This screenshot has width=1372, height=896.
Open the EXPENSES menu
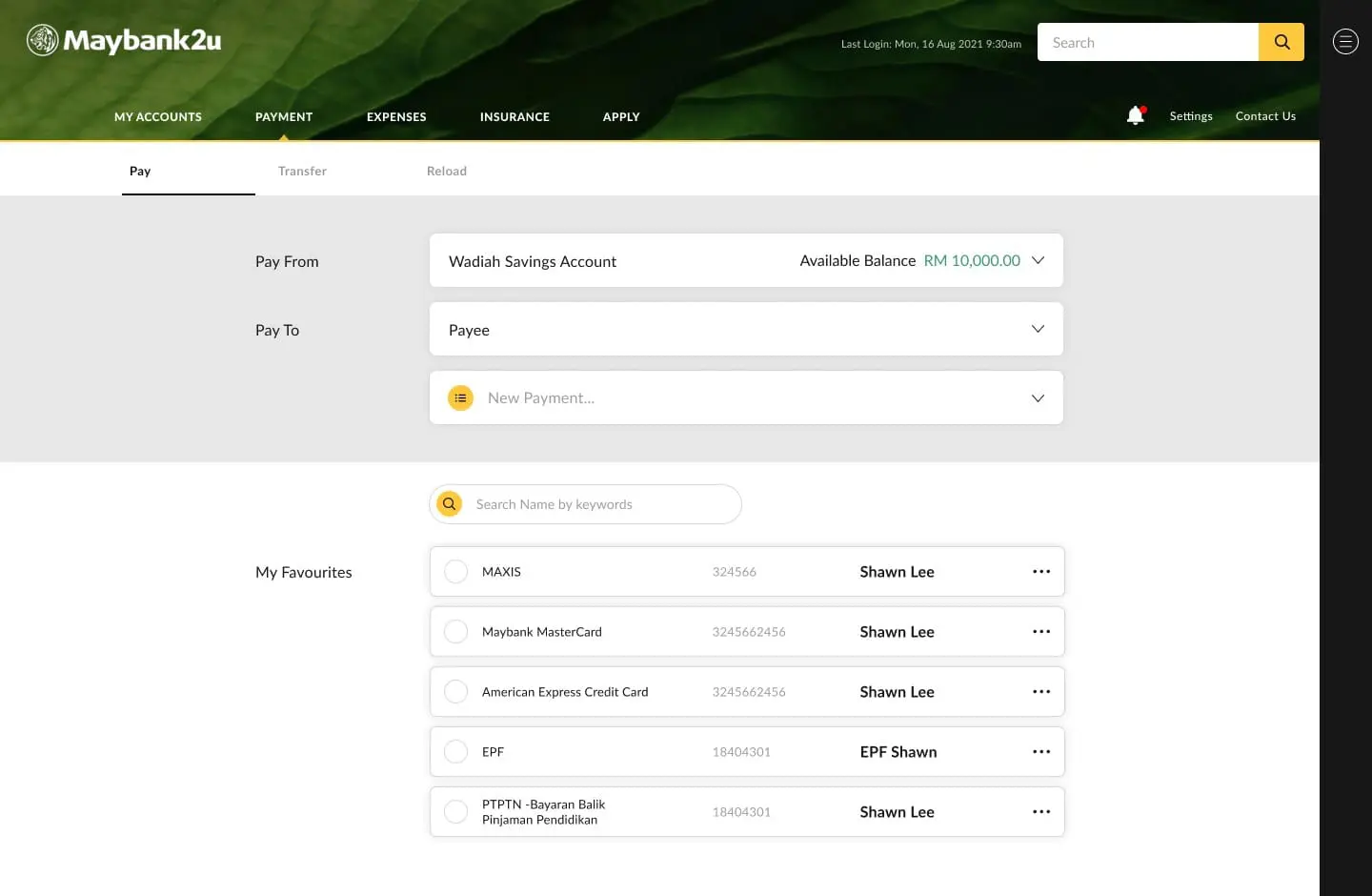[x=396, y=117]
